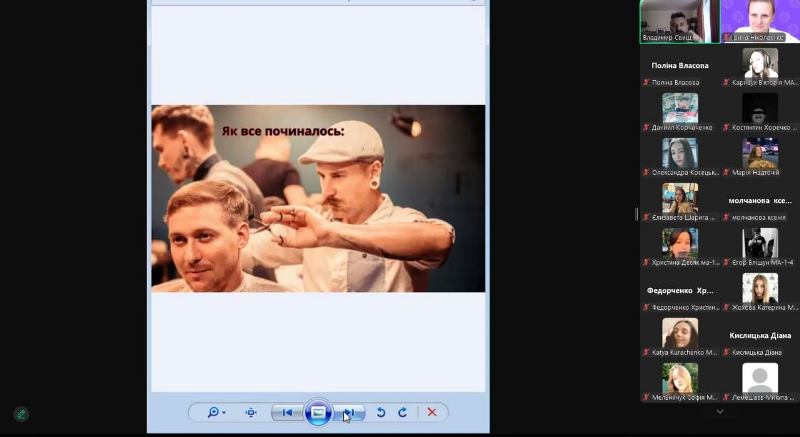
Task: Go to the previous image
Action: [287, 412]
